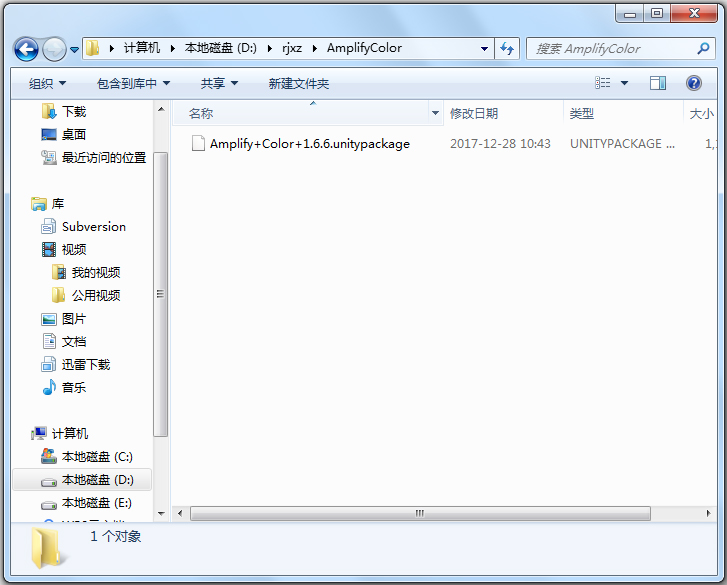
Task: Open the 图片 library
Action: click(x=74, y=318)
